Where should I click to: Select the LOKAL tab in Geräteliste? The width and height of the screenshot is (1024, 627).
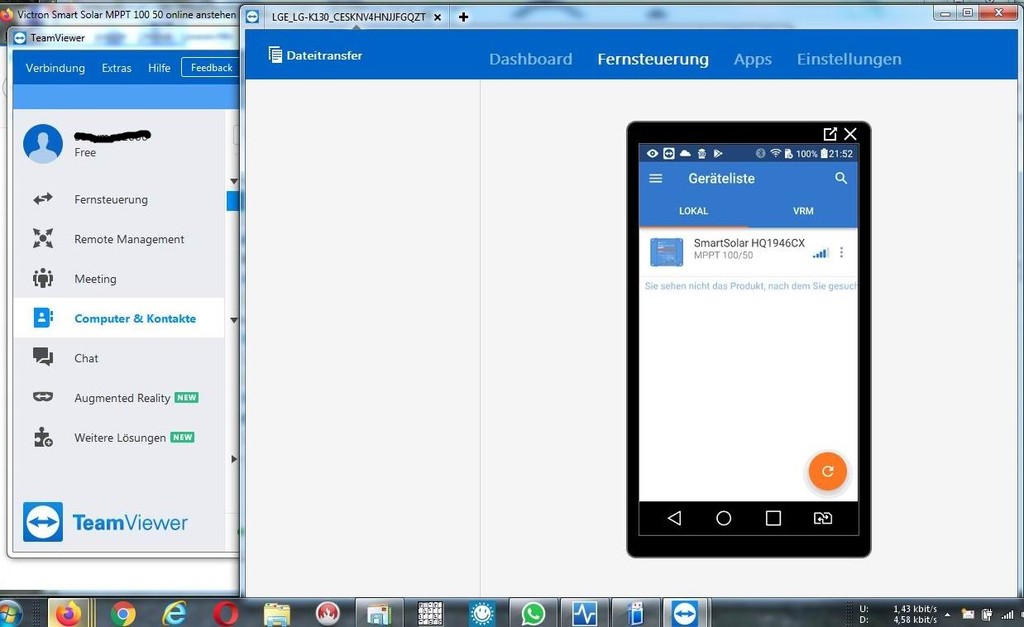point(694,211)
